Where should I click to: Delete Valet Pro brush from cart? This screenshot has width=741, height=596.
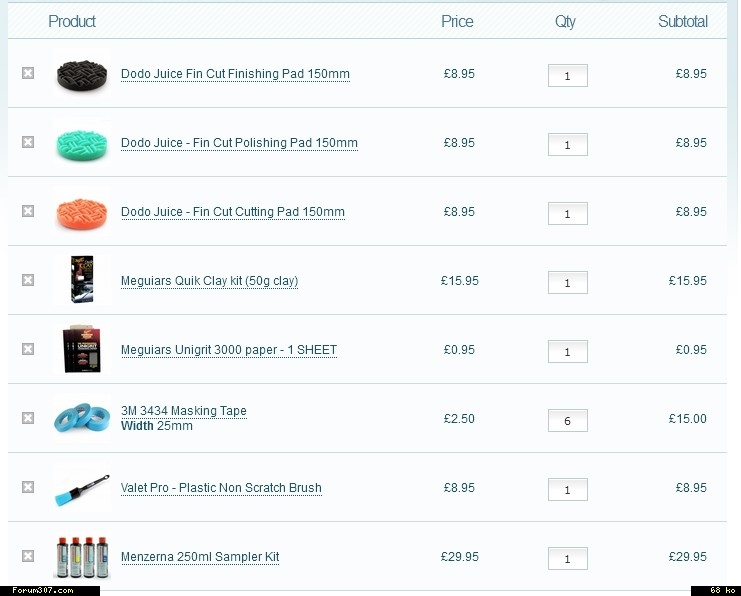(x=28, y=487)
